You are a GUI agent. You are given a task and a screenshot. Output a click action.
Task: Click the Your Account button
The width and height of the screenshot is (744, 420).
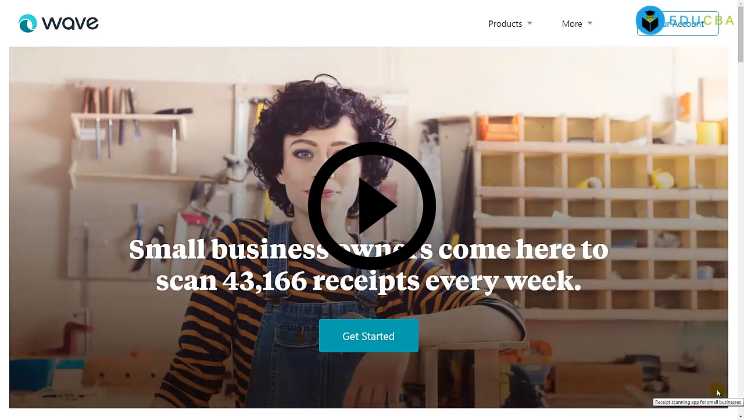point(678,24)
